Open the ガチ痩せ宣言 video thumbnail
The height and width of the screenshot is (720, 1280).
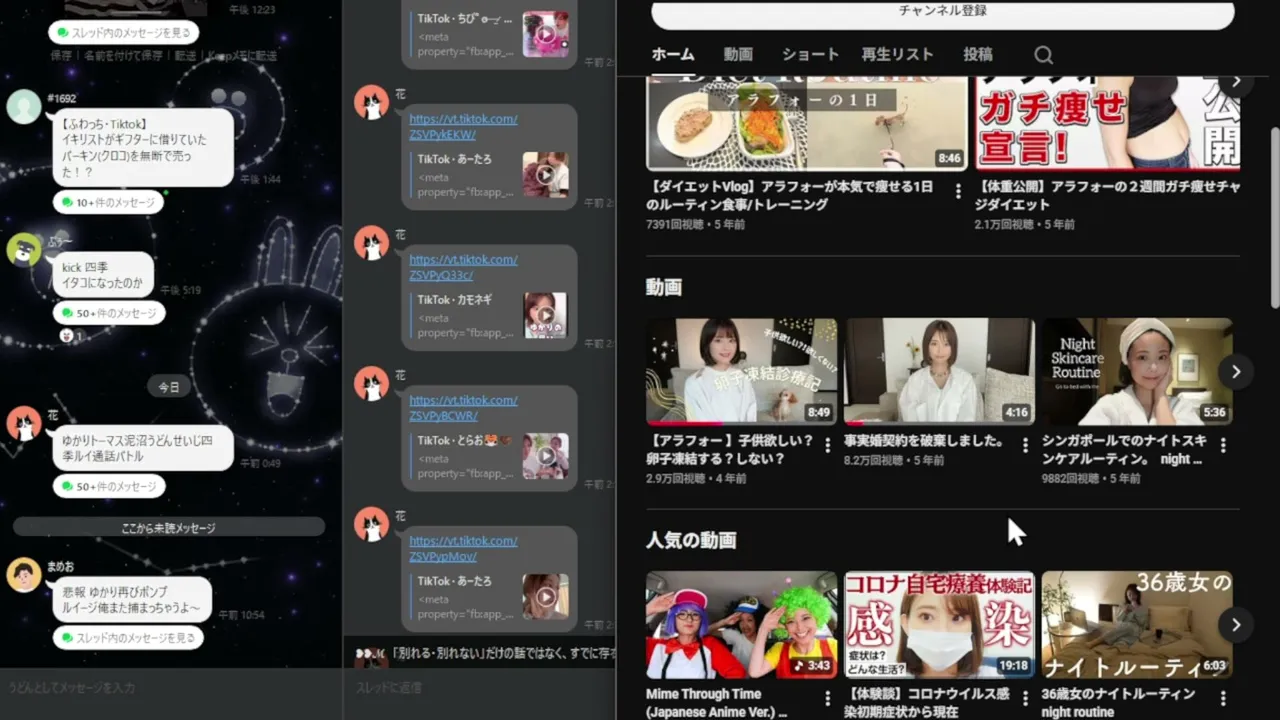[x=1108, y=123]
